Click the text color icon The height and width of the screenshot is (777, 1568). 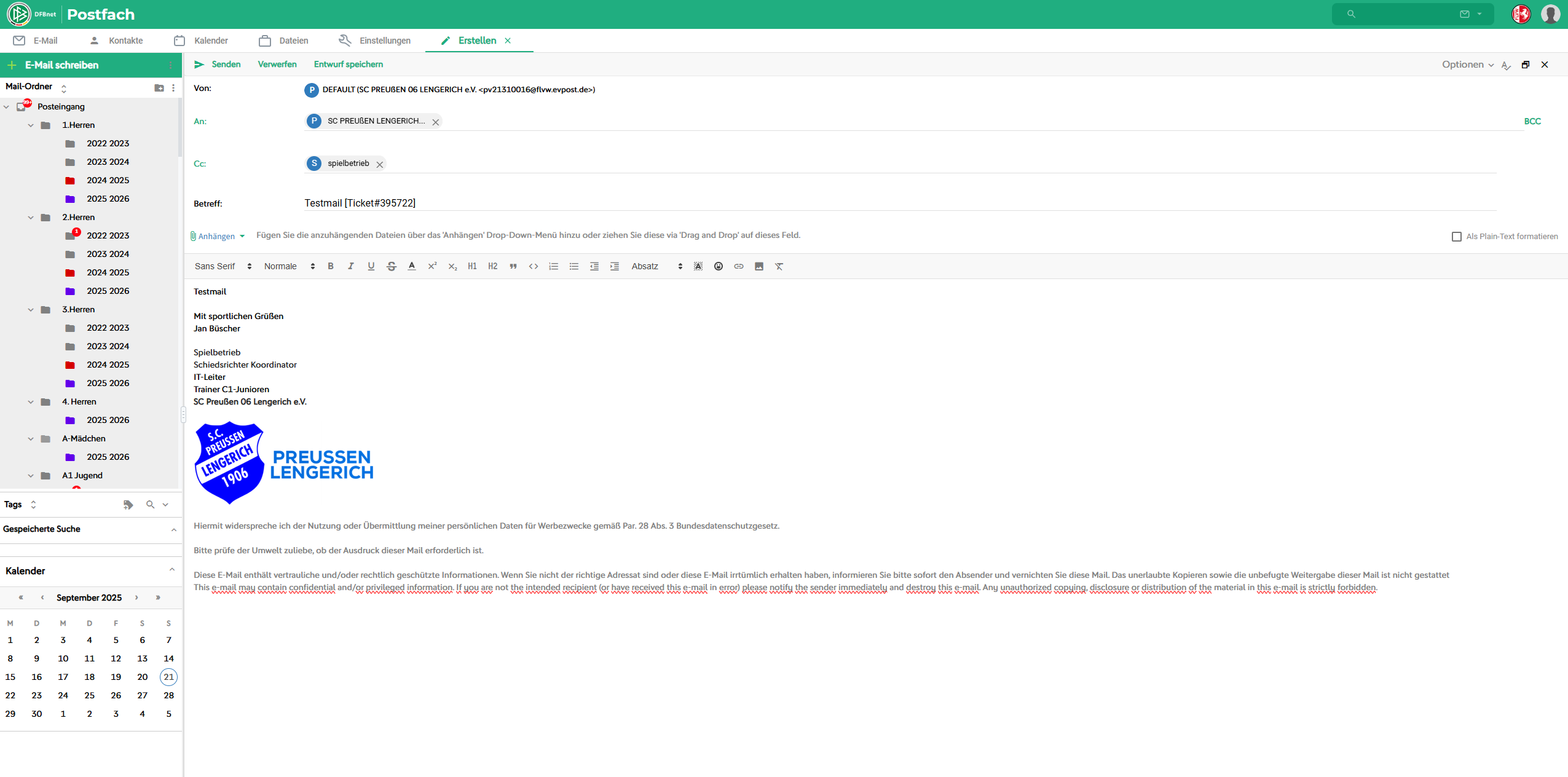[412, 266]
